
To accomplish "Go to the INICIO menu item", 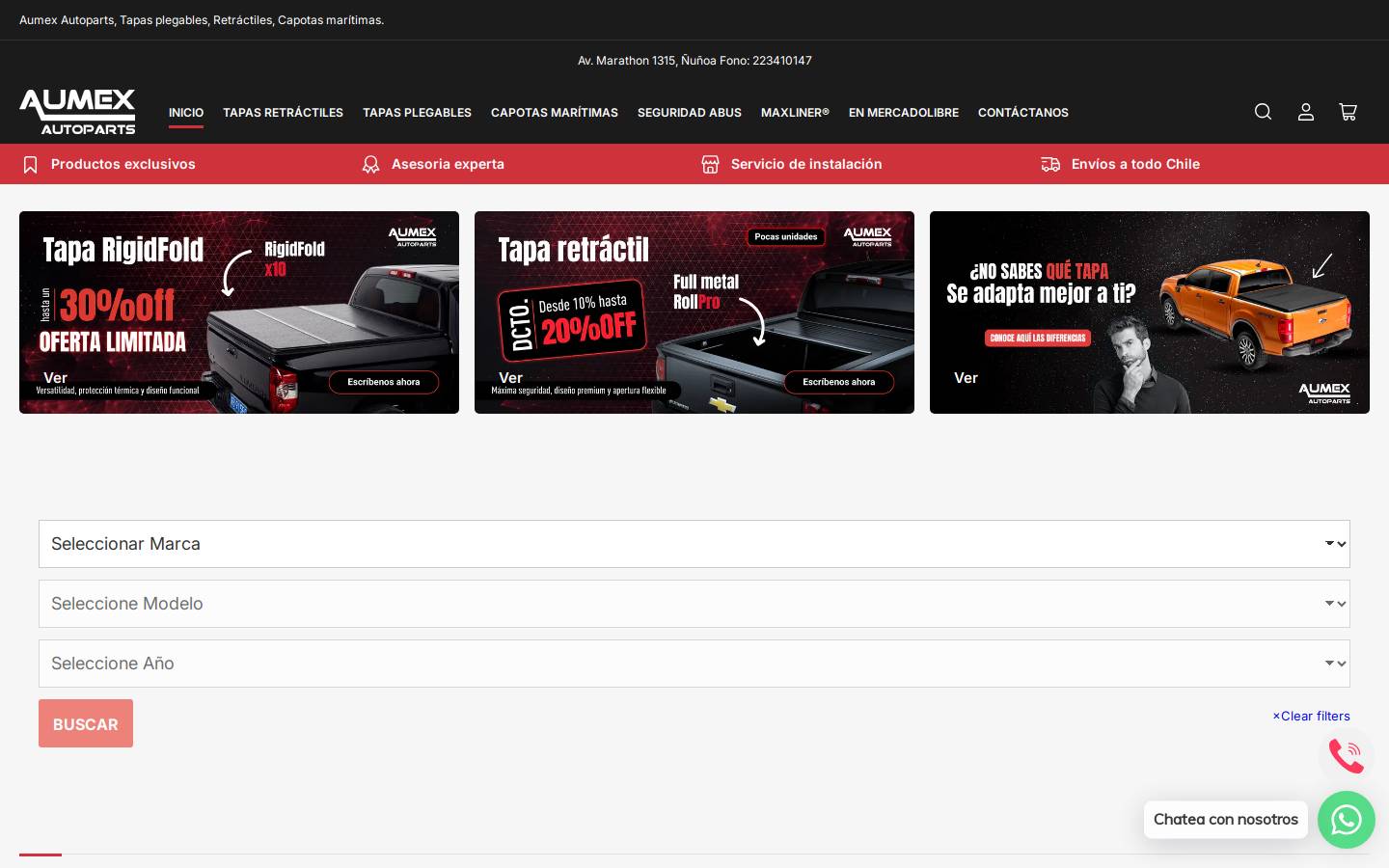I will (x=186, y=113).
